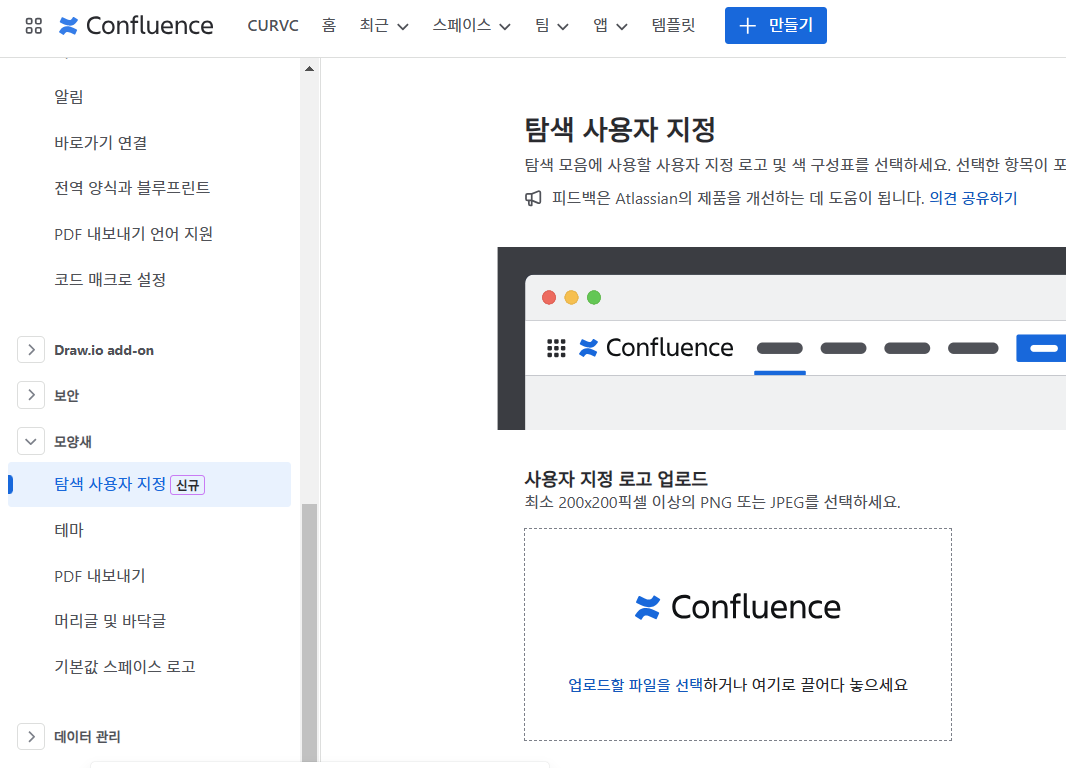Open the 팀 dropdown menu
Image resolution: width=1066 pixels, height=768 pixels.
(x=551, y=26)
